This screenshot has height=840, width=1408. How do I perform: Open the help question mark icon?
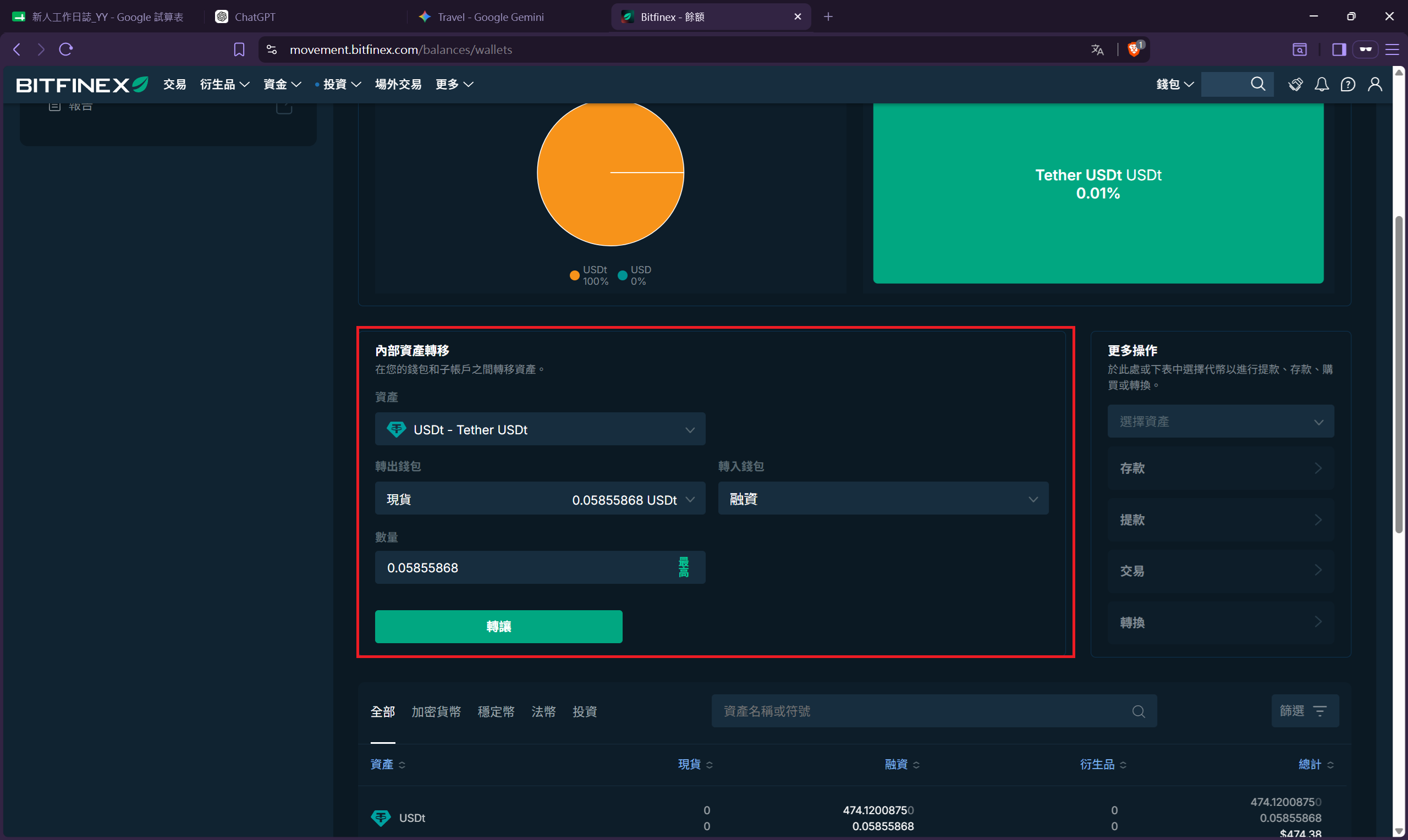[1348, 84]
